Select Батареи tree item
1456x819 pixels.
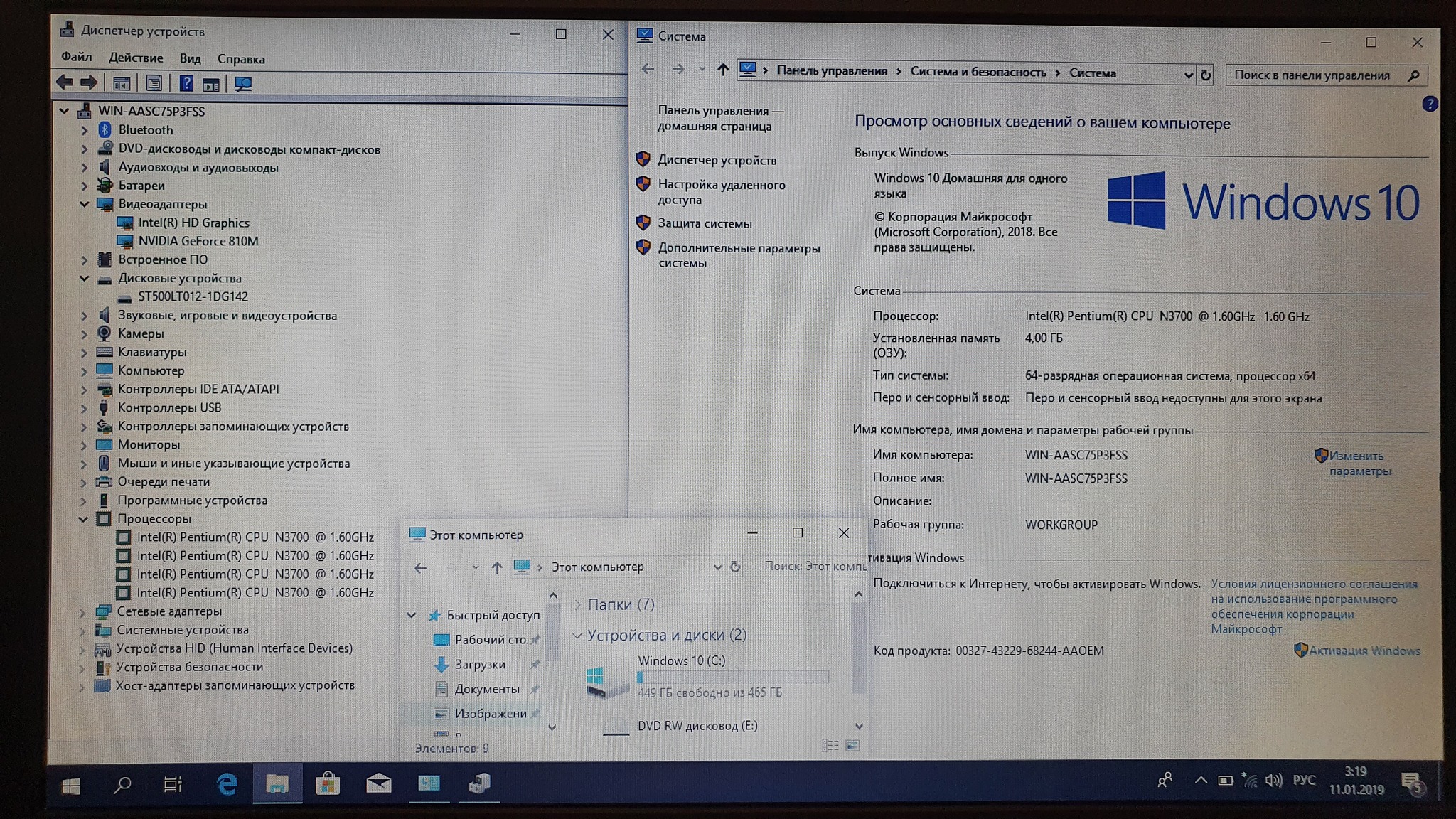tap(141, 186)
